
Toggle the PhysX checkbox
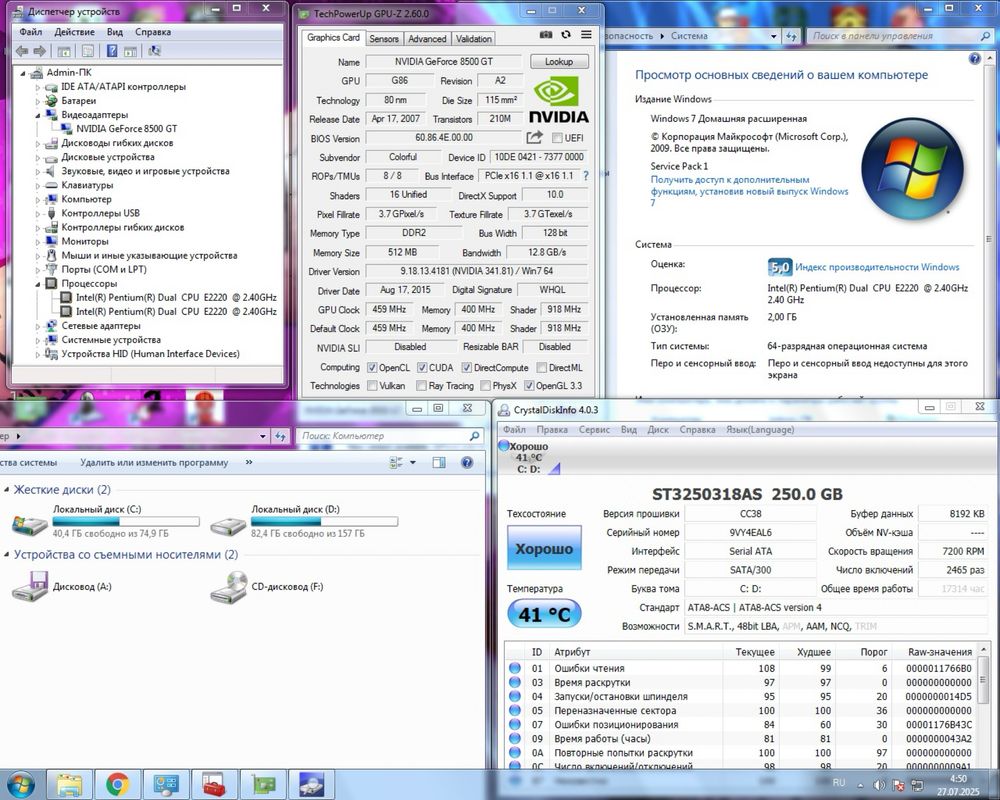click(485, 385)
